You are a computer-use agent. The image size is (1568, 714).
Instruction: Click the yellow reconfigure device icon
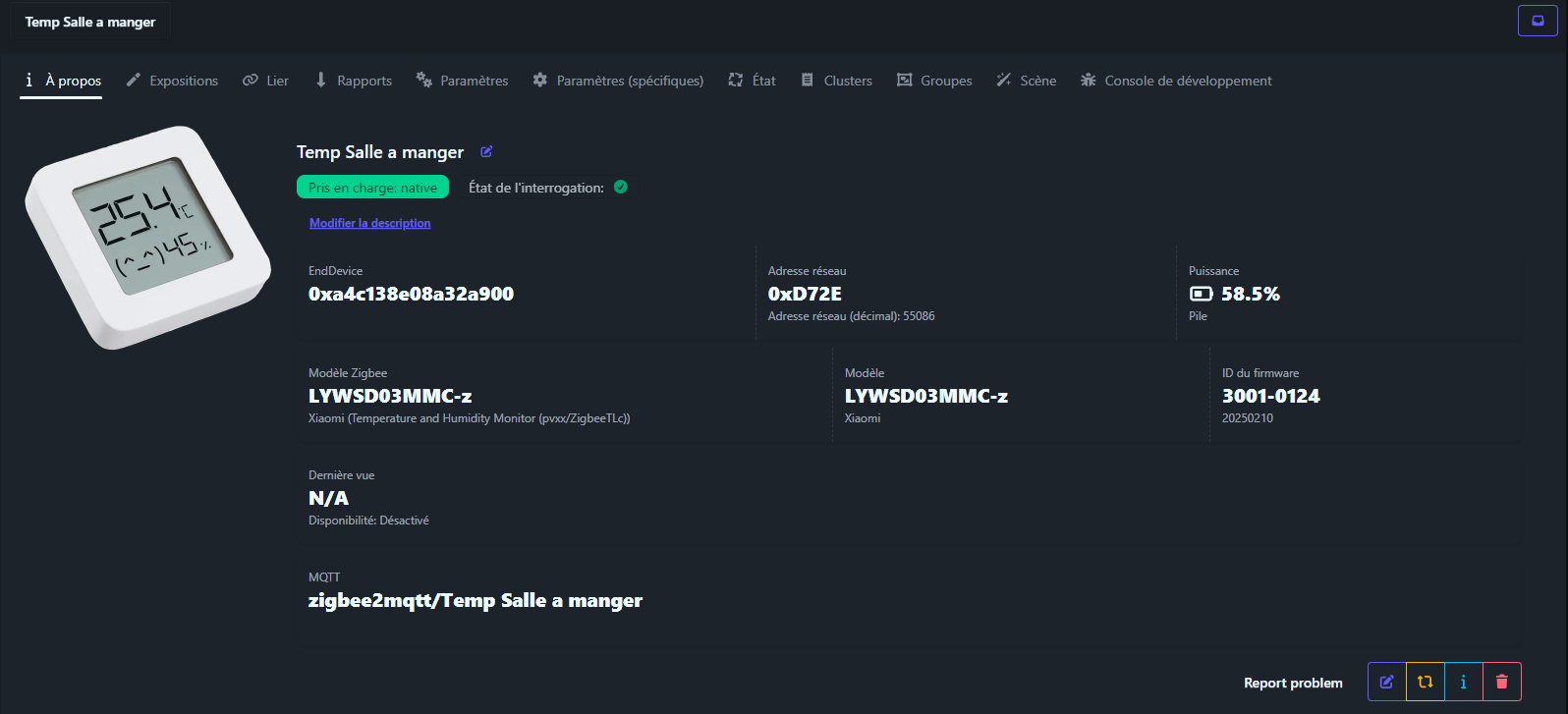(1425, 682)
